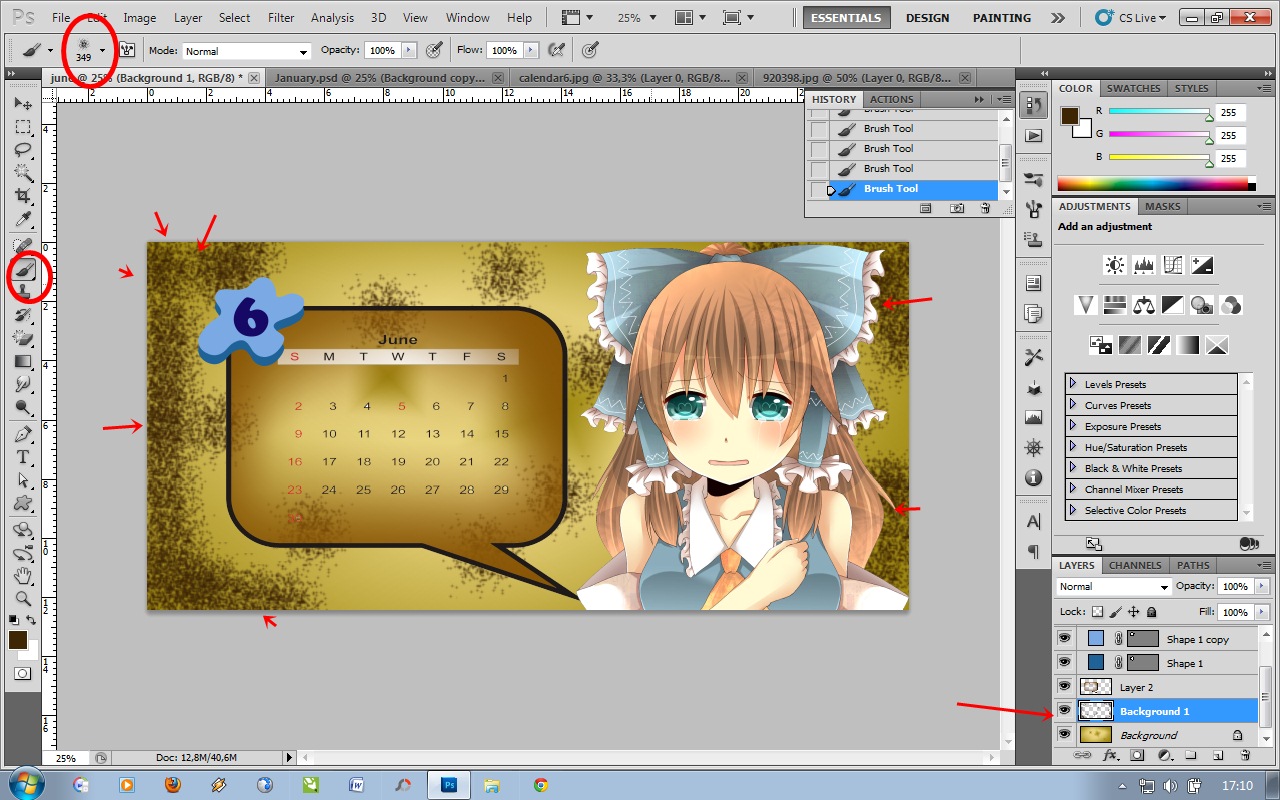Add a Photo Filter adjustment icon

[1202, 304]
